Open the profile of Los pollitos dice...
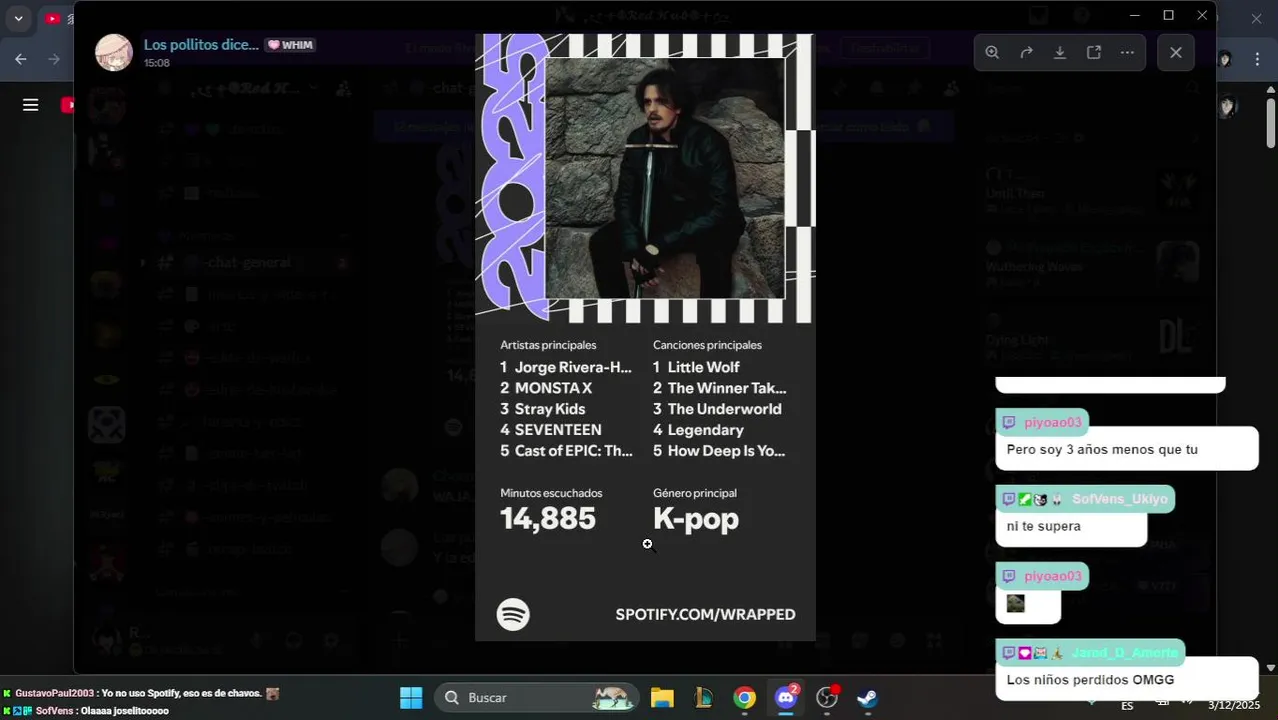The width and height of the screenshot is (1278, 720). point(201,44)
